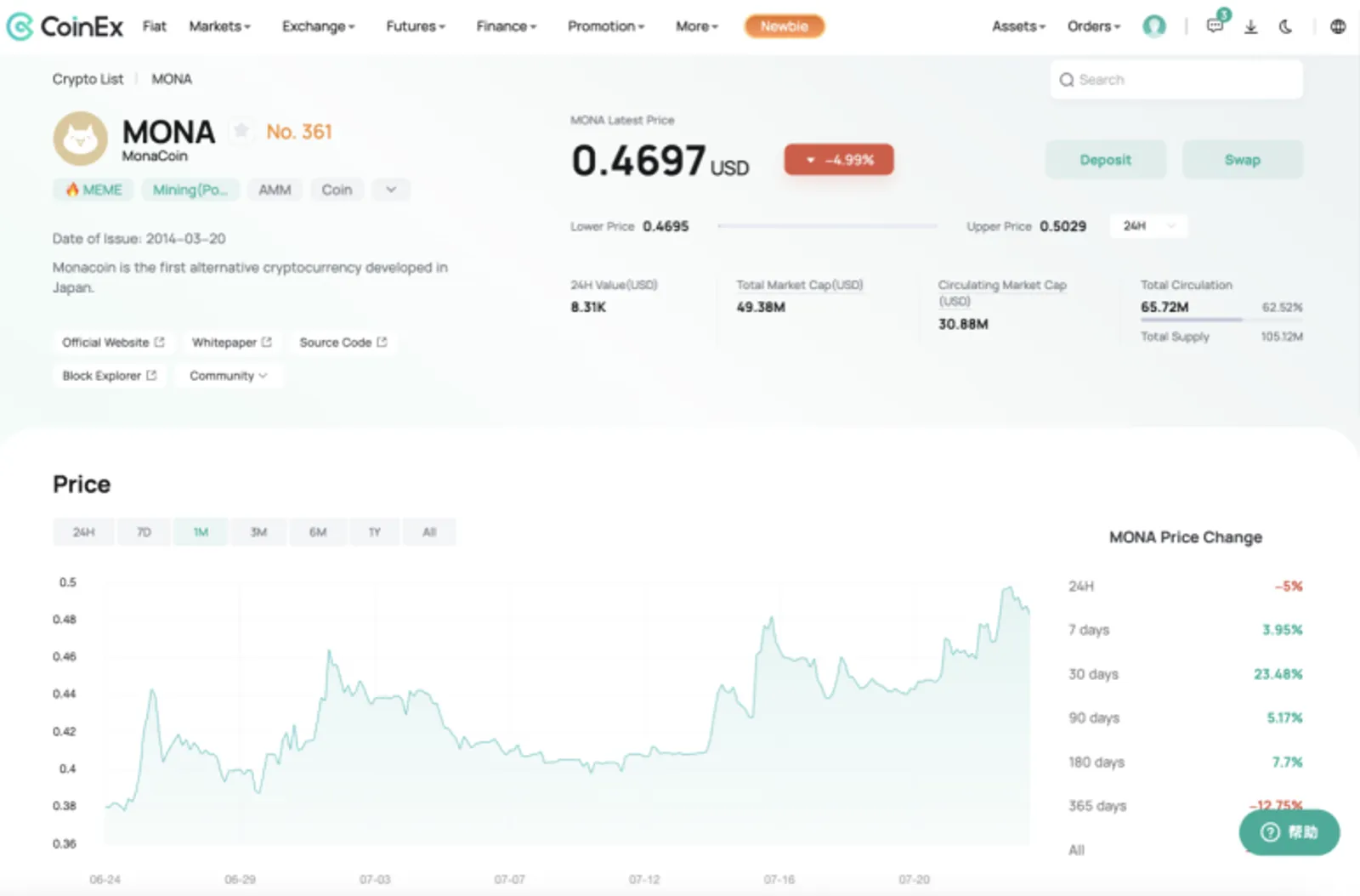The image size is (1360, 896).
Task: Open the help chat bubble
Action: tap(1289, 832)
